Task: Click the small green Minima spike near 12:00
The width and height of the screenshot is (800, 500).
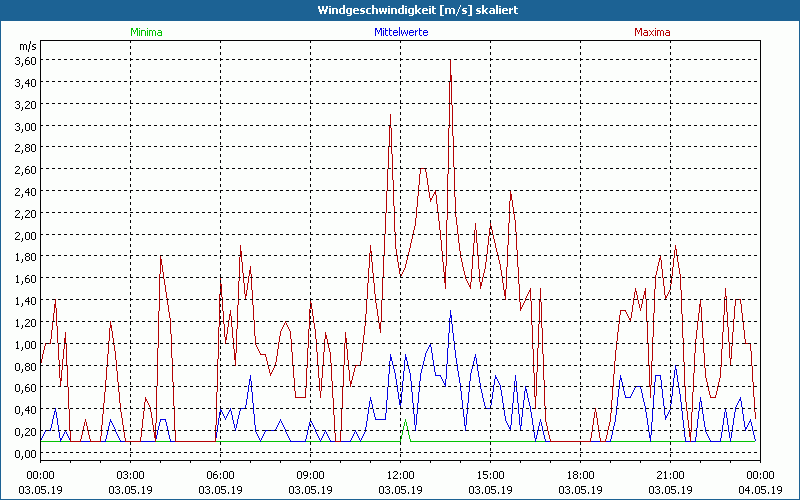Action: (405, 424)
